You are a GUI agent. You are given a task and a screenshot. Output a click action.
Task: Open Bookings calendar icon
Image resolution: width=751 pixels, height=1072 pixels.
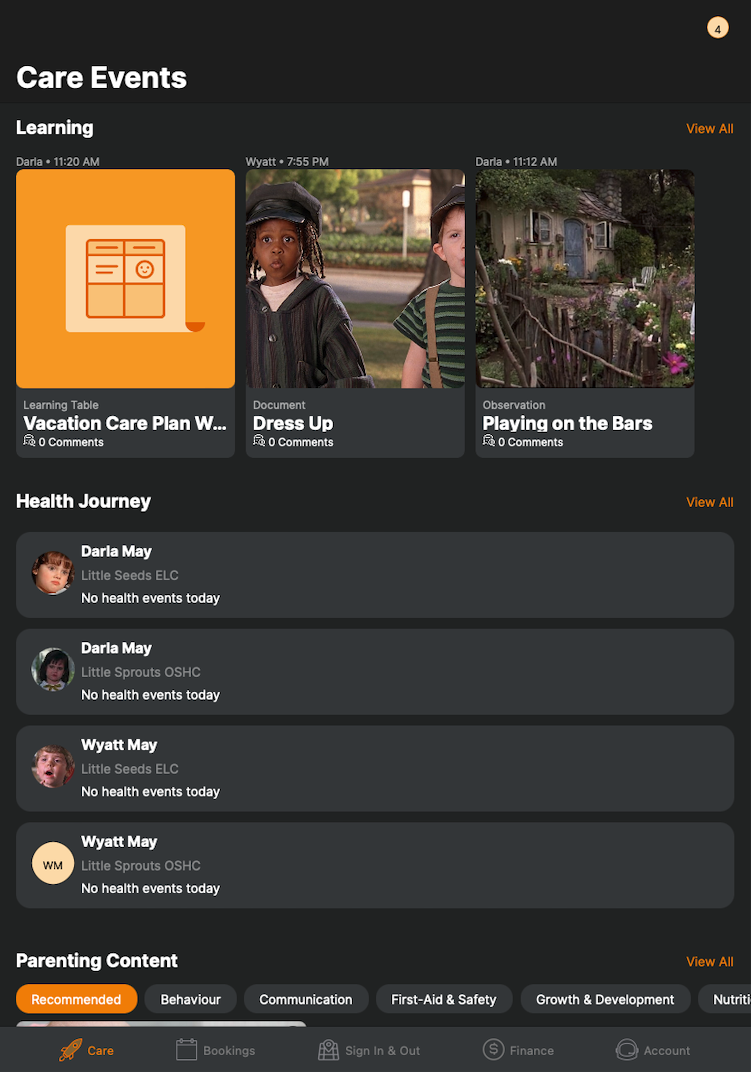(186, 1049)
